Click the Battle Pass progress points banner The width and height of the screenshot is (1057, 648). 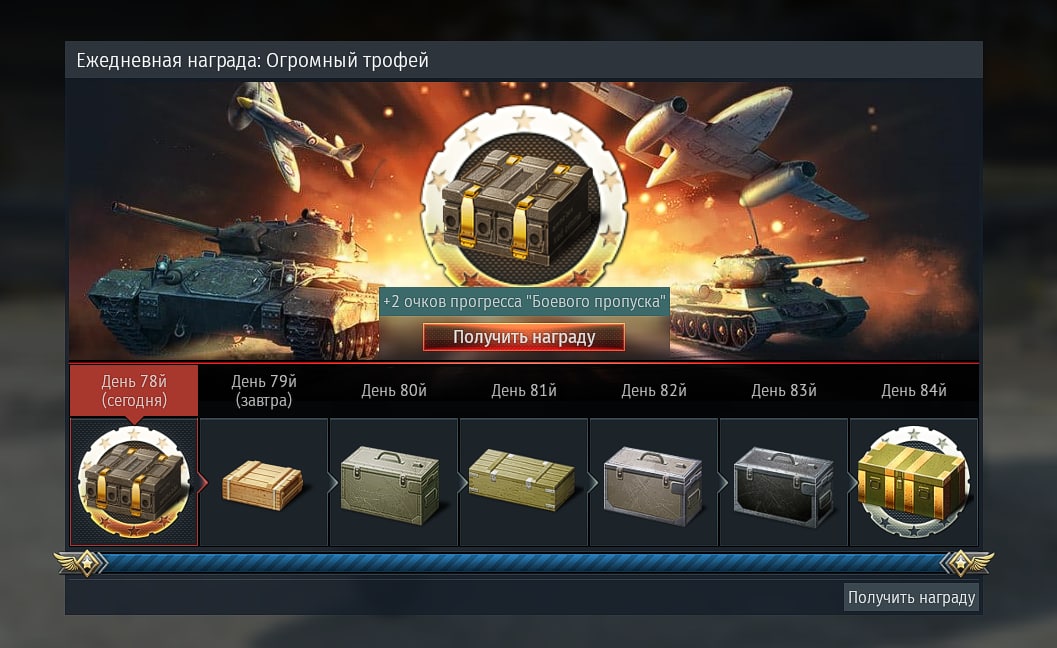(x=524, y=301)
